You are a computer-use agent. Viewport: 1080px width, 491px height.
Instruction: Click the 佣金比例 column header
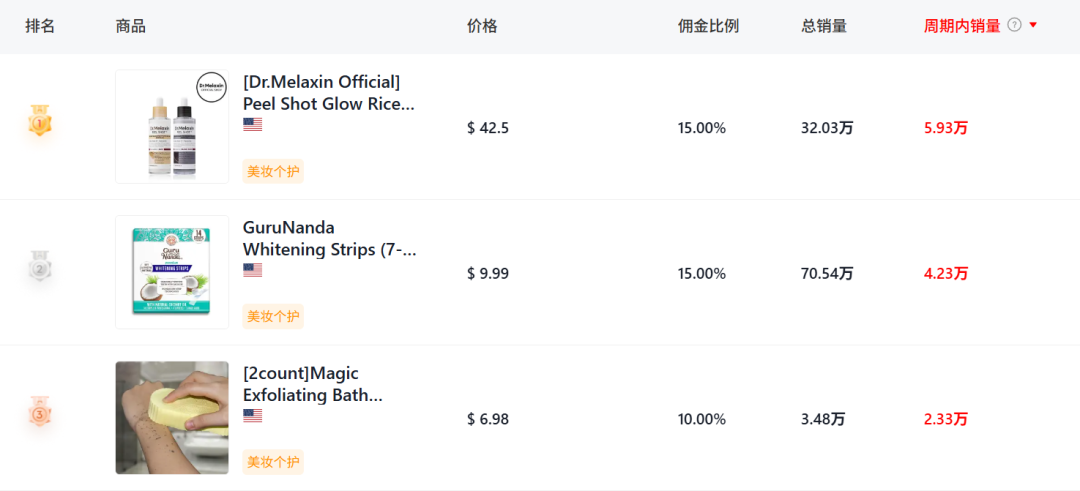click(x=708, y=26)
